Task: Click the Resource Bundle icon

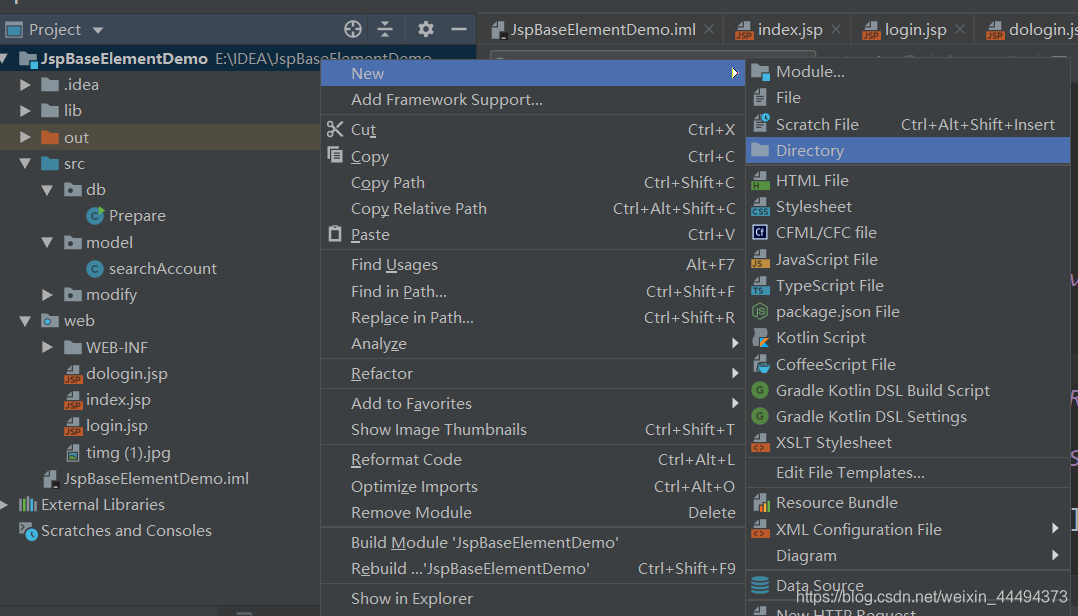Action: point(761,503)
